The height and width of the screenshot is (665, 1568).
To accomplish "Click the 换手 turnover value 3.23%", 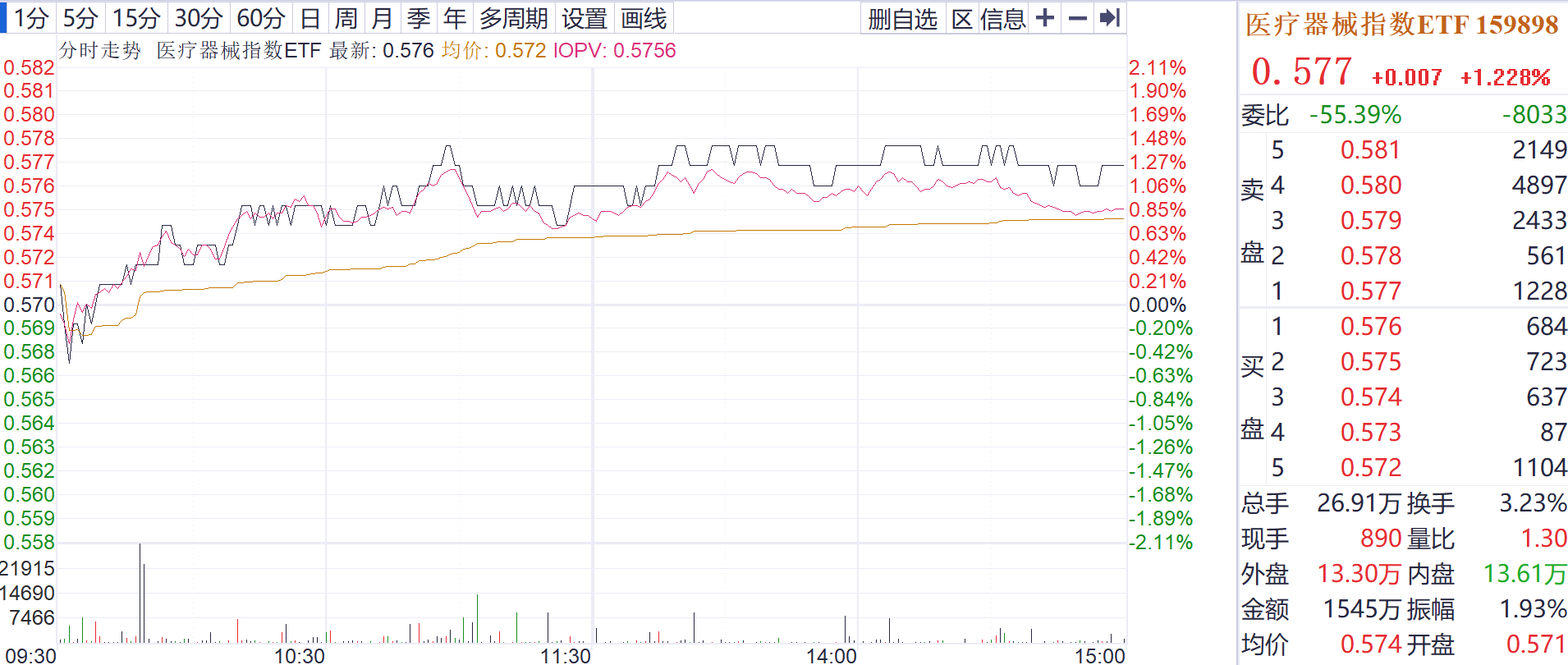I will click(x=1533, y=502).
